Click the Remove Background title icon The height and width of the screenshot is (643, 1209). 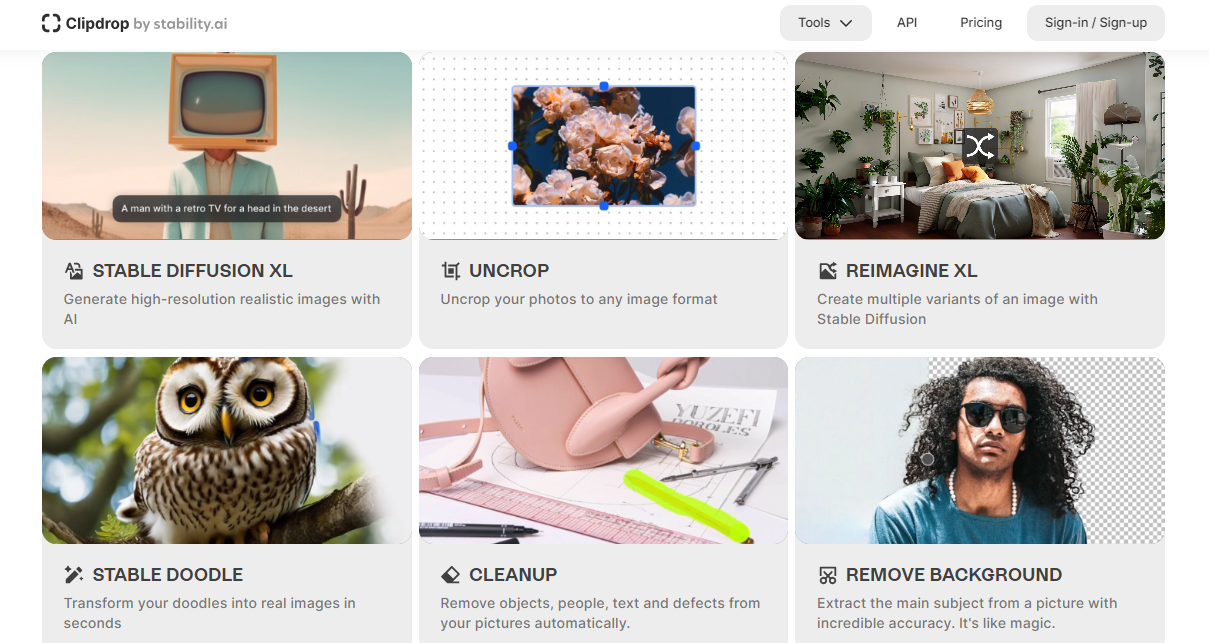tap(827, 575)
